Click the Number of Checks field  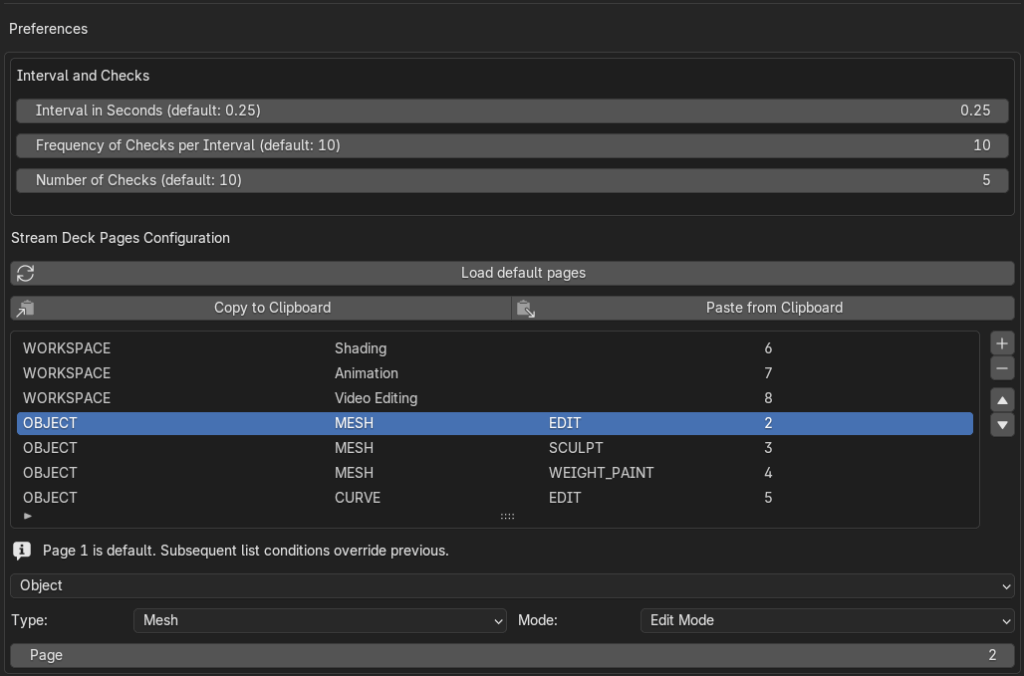tap(512, 180)
